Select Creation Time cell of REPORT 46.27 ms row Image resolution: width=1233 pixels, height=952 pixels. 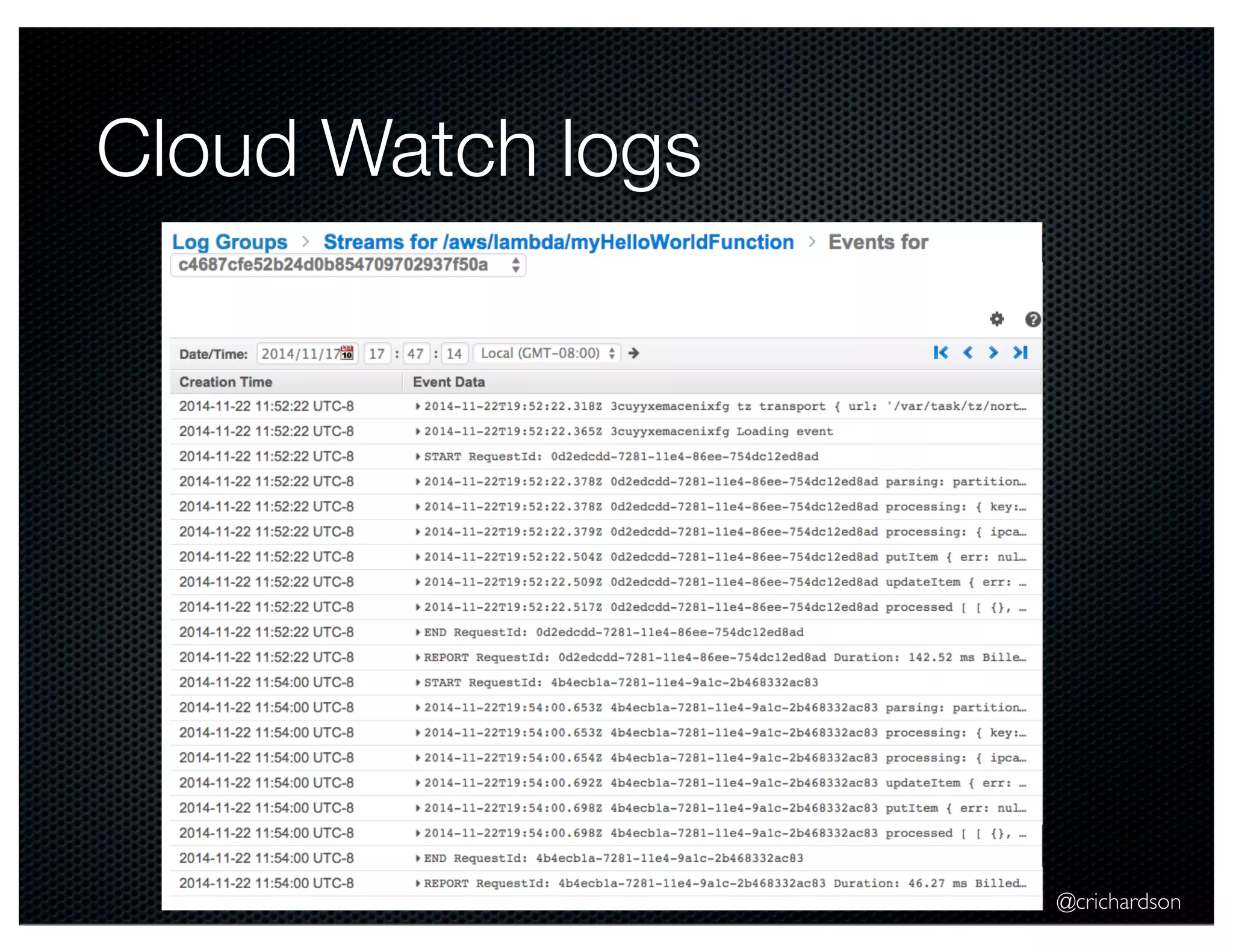click(x=267, y=883)
